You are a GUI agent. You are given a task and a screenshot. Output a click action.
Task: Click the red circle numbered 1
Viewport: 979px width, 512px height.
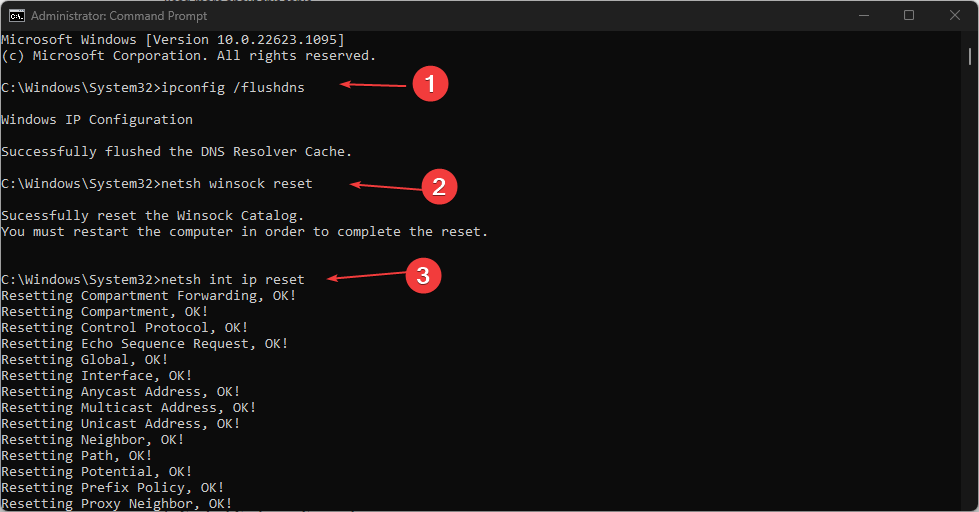point(430,85)
